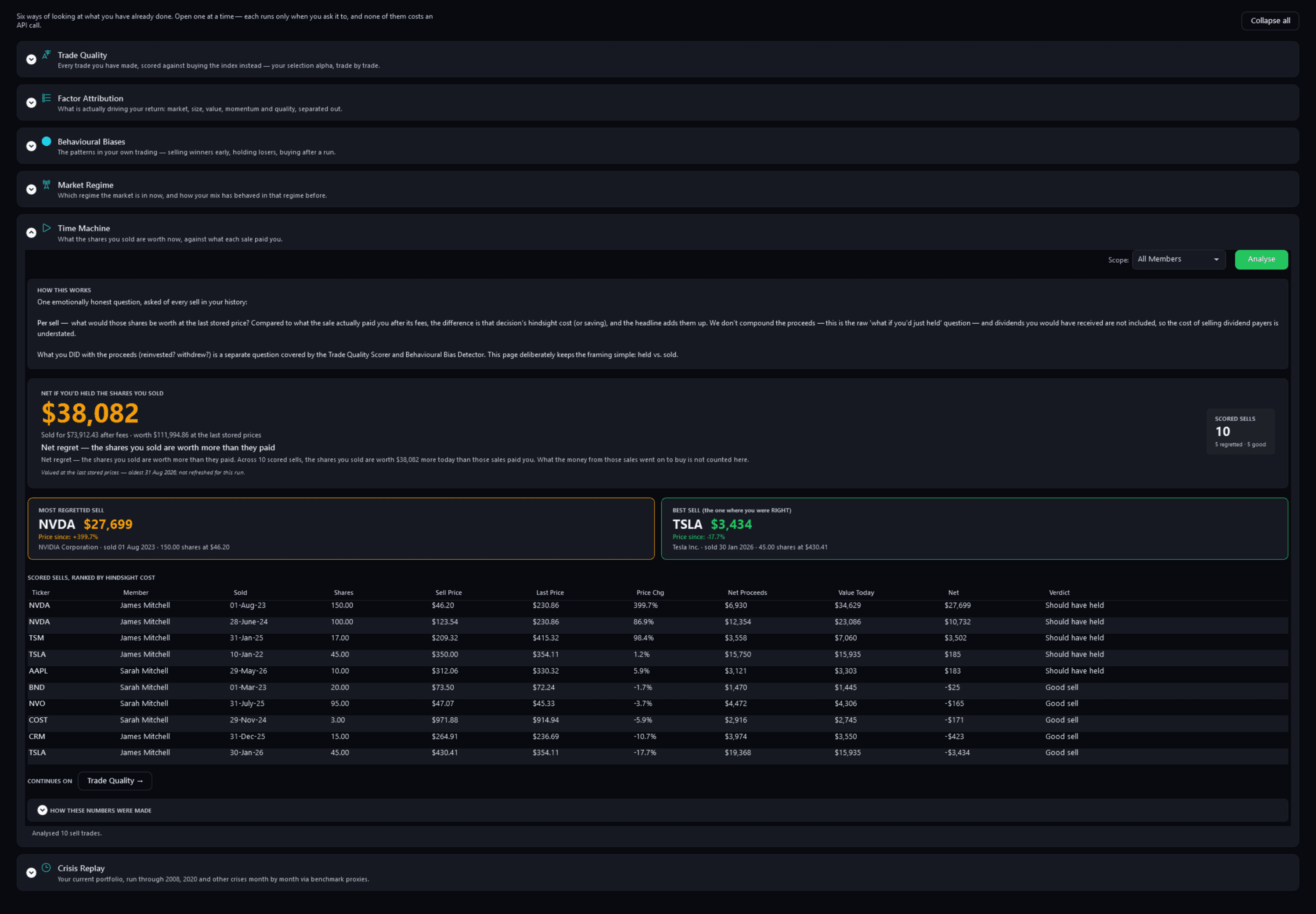Image resolution: width=1316 pixels, height=914 pixels.
Task: Click the Value Today column header
Action: tap(856, 593)
